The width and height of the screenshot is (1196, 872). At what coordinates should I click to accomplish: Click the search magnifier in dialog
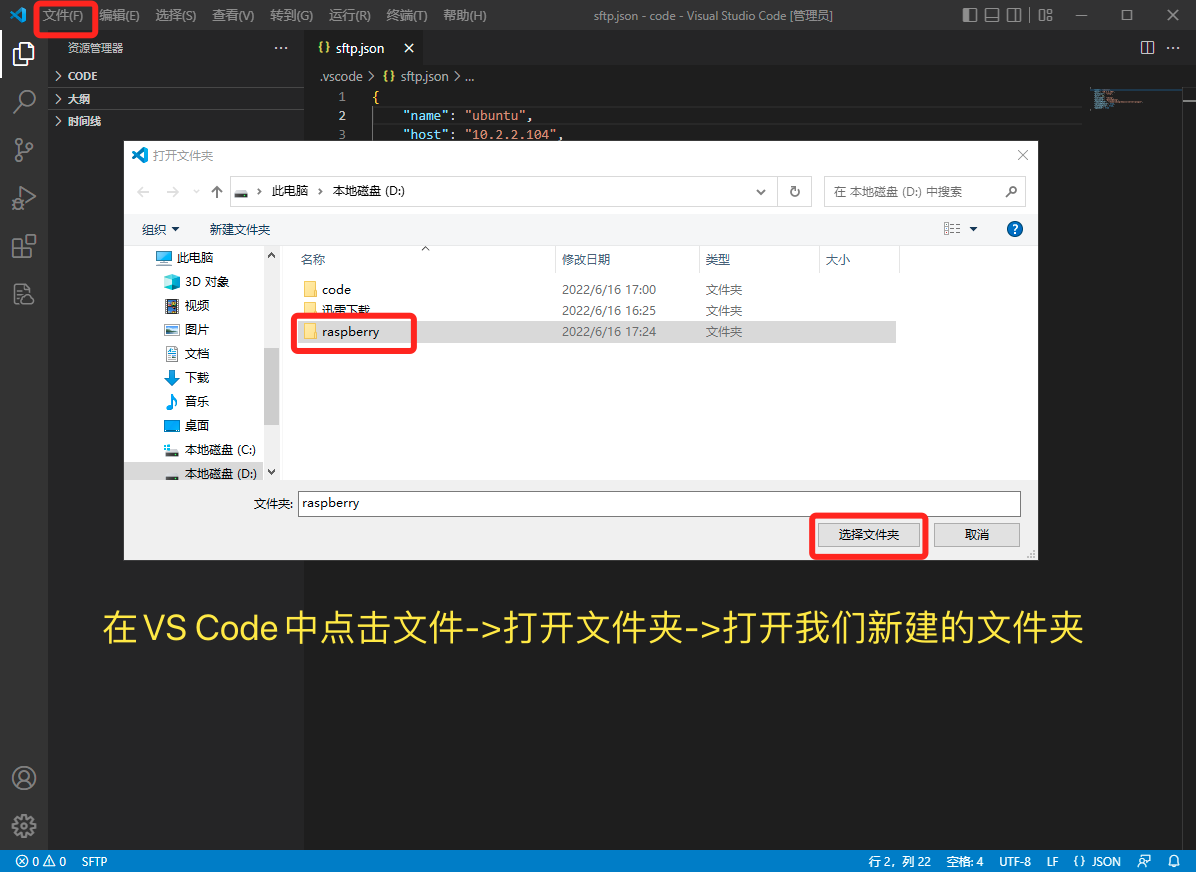1011,191
